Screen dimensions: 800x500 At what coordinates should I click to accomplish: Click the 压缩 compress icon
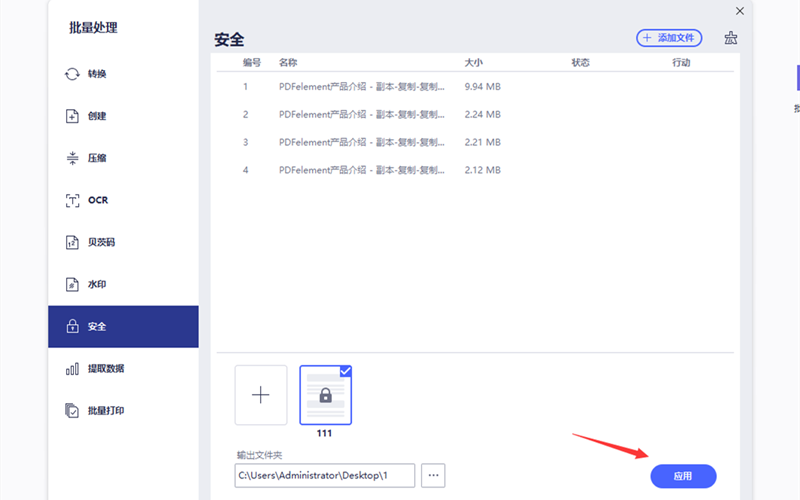(72, 158)
